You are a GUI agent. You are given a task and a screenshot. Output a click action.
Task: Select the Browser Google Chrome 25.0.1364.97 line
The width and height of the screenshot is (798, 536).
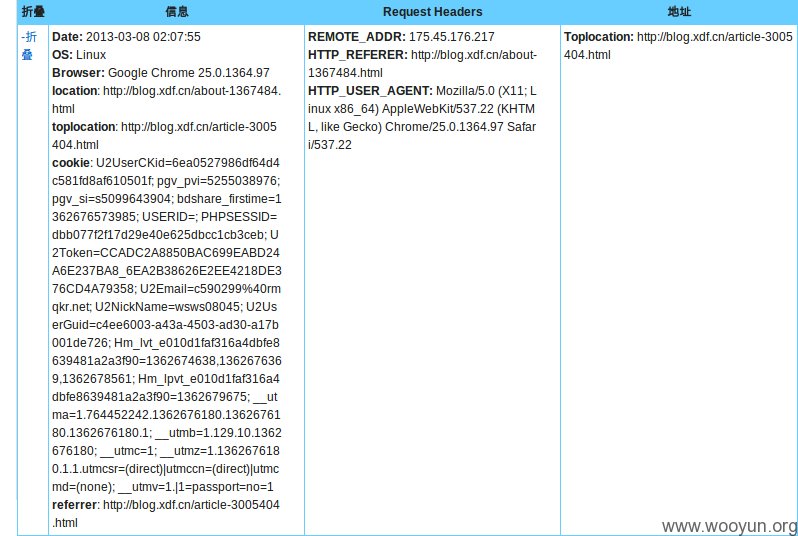tap(161, 73)
